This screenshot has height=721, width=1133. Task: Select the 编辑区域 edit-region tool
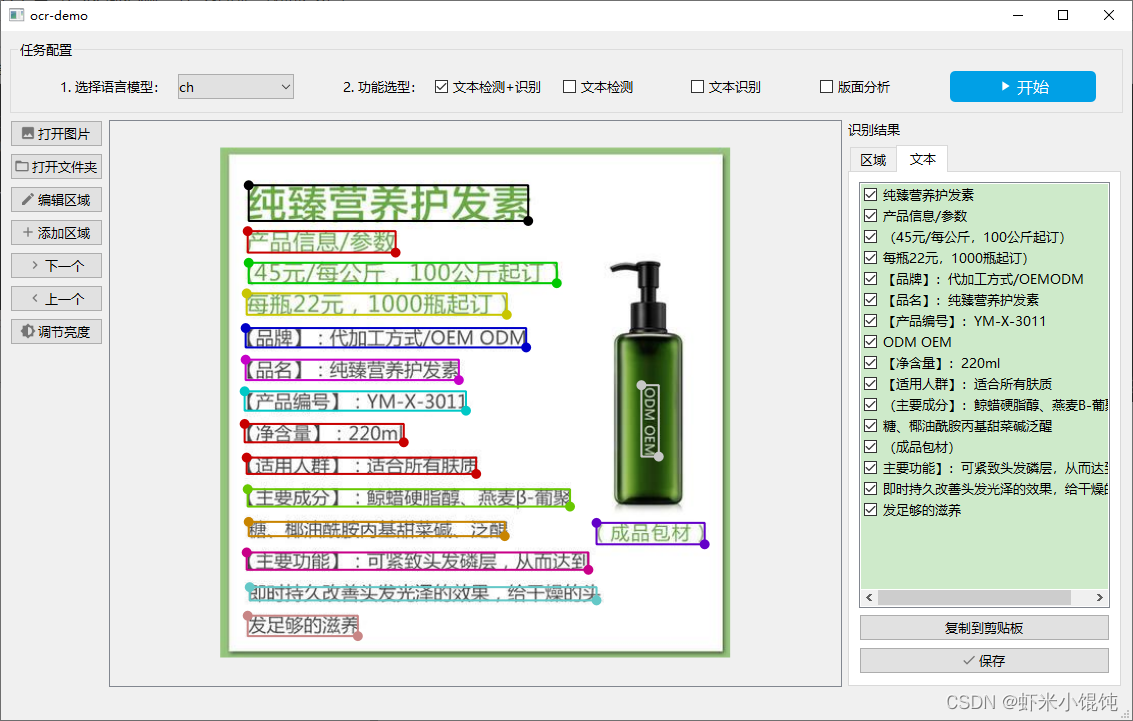[55, 199]
